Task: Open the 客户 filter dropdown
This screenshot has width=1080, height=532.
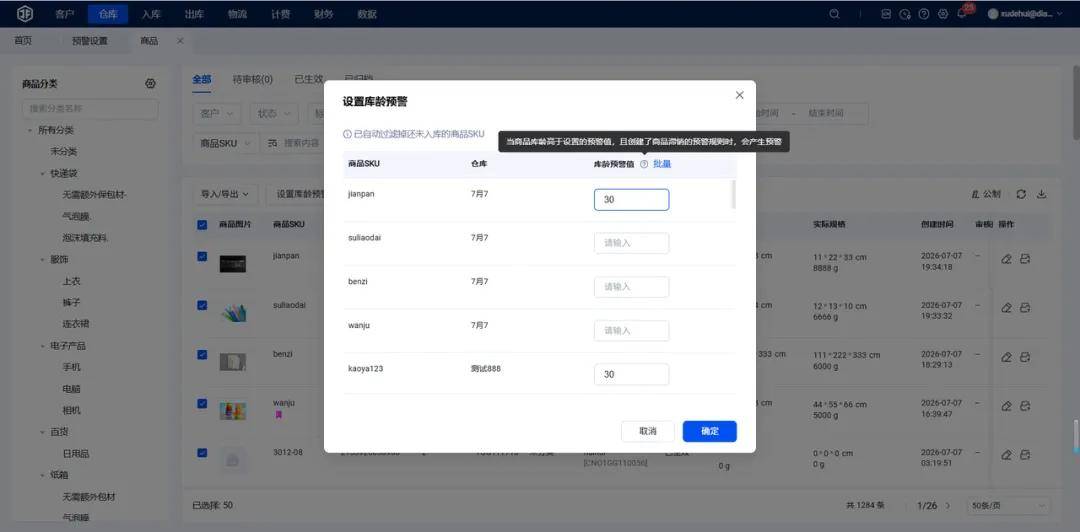Action: tap(217, 114)
